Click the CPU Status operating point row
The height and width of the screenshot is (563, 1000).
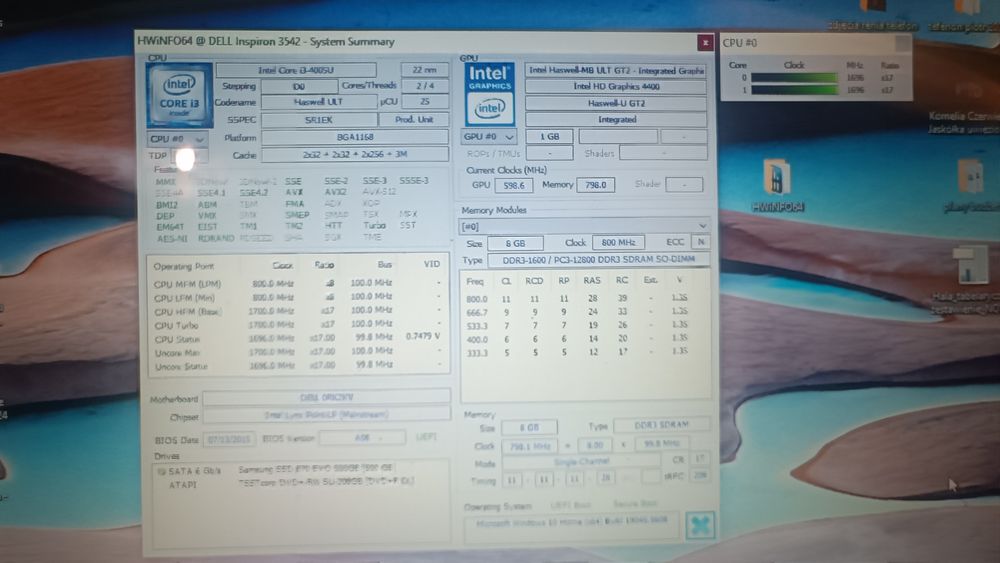(297, 339)
